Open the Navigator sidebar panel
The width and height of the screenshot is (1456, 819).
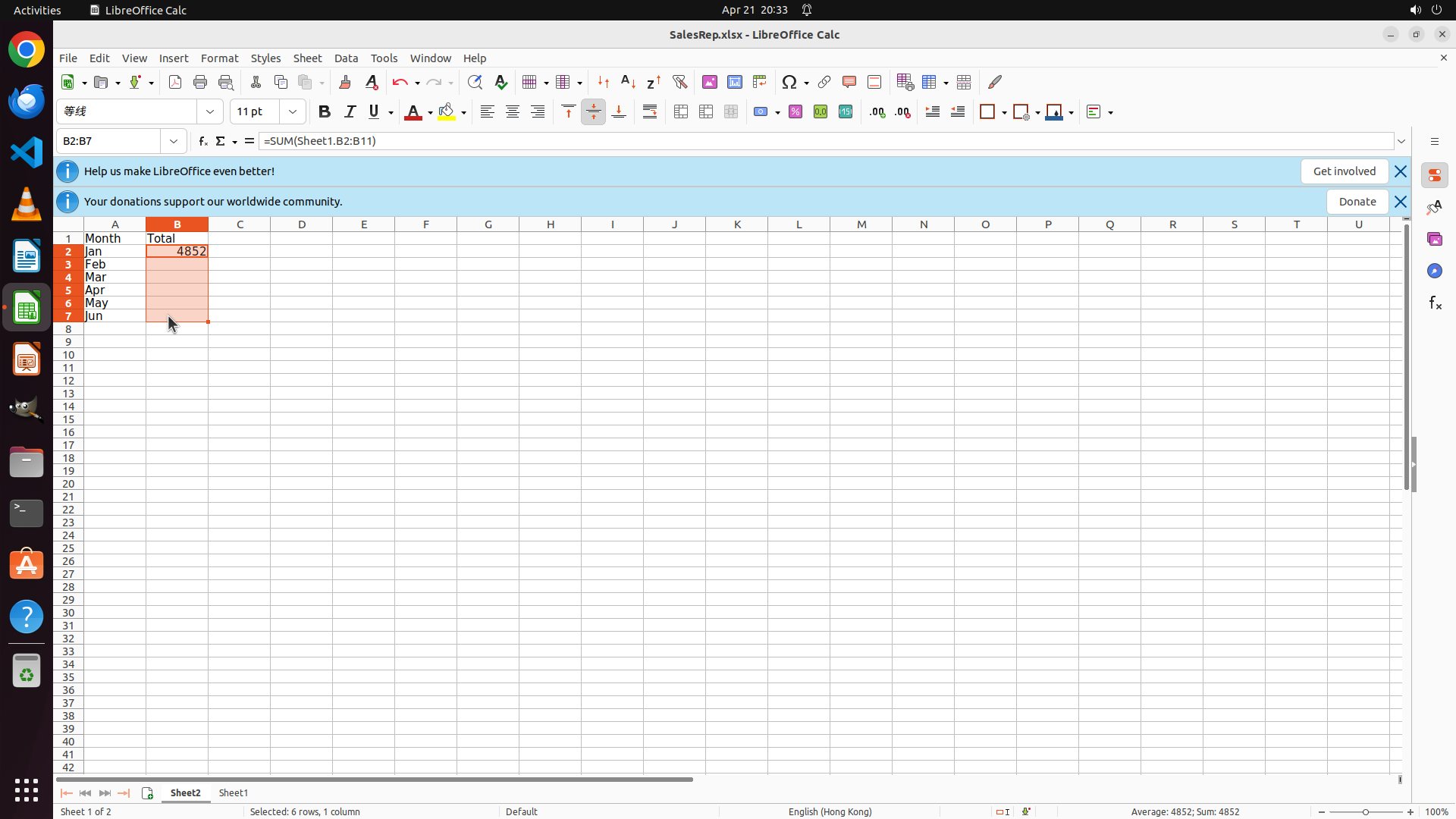pyautogui.click(x=1434, y=271)
